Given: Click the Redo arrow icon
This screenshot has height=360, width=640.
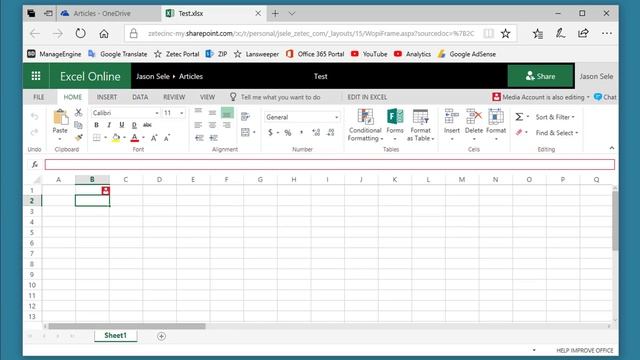Looking at the screenshot, I should click(x=34, y=132).
